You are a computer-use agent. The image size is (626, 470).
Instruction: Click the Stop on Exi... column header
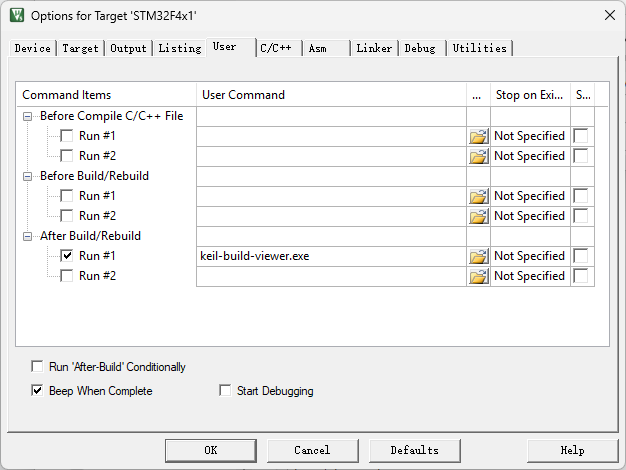(530, 95)
